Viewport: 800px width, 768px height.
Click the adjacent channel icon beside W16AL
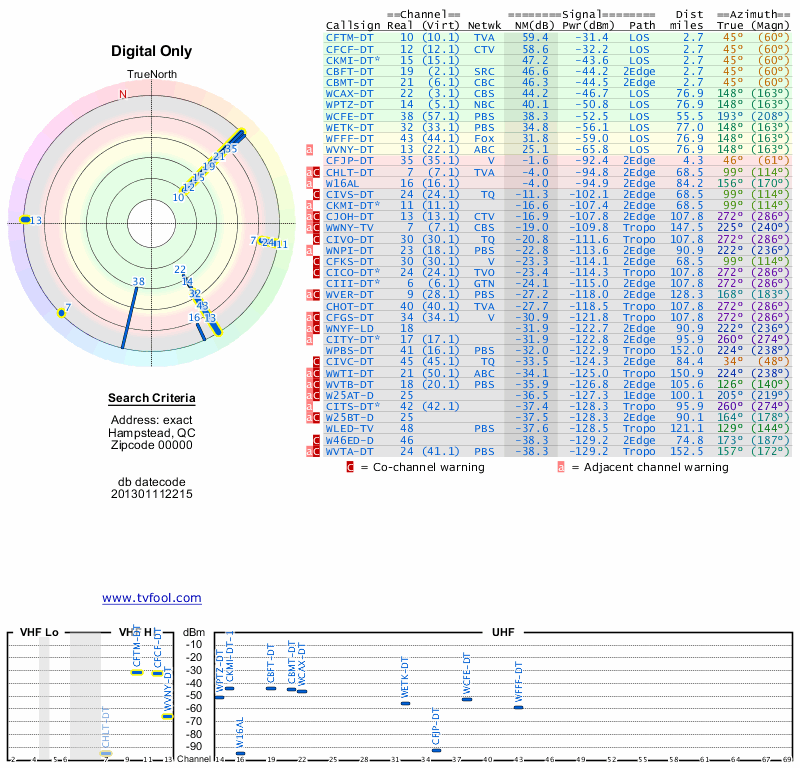310,183
